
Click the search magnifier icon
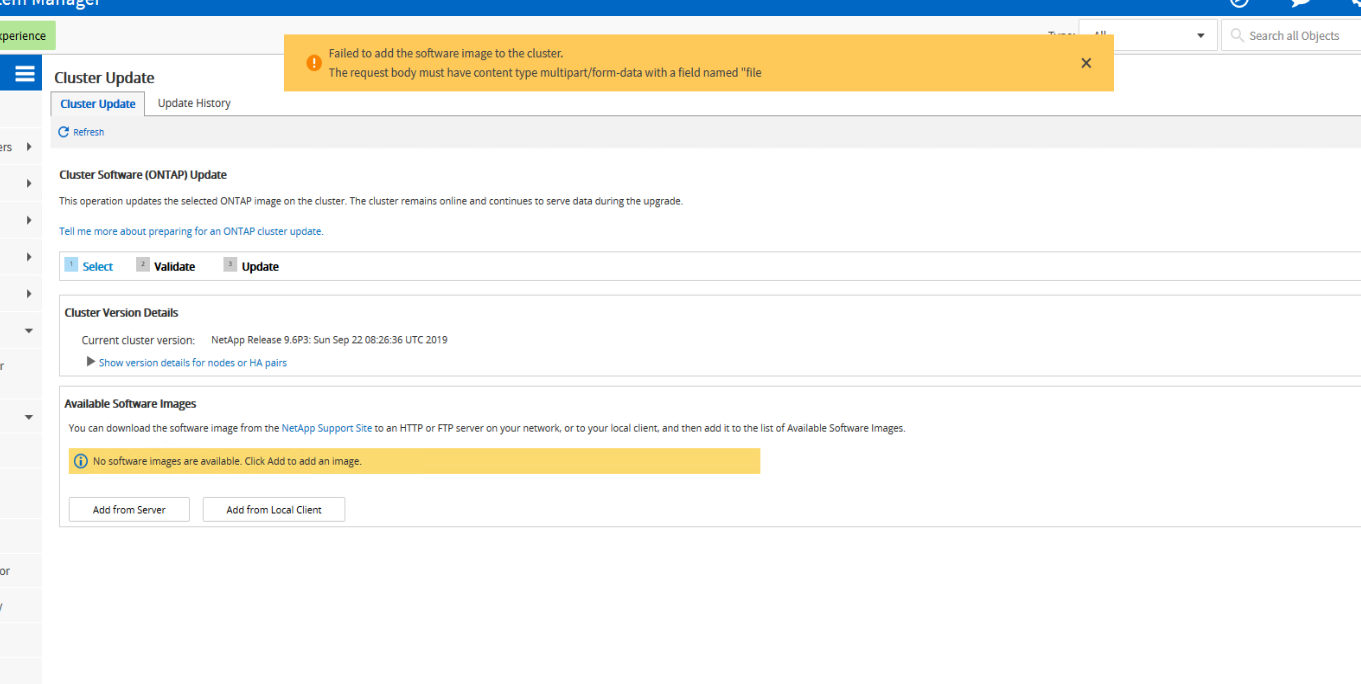point(1238,36)
